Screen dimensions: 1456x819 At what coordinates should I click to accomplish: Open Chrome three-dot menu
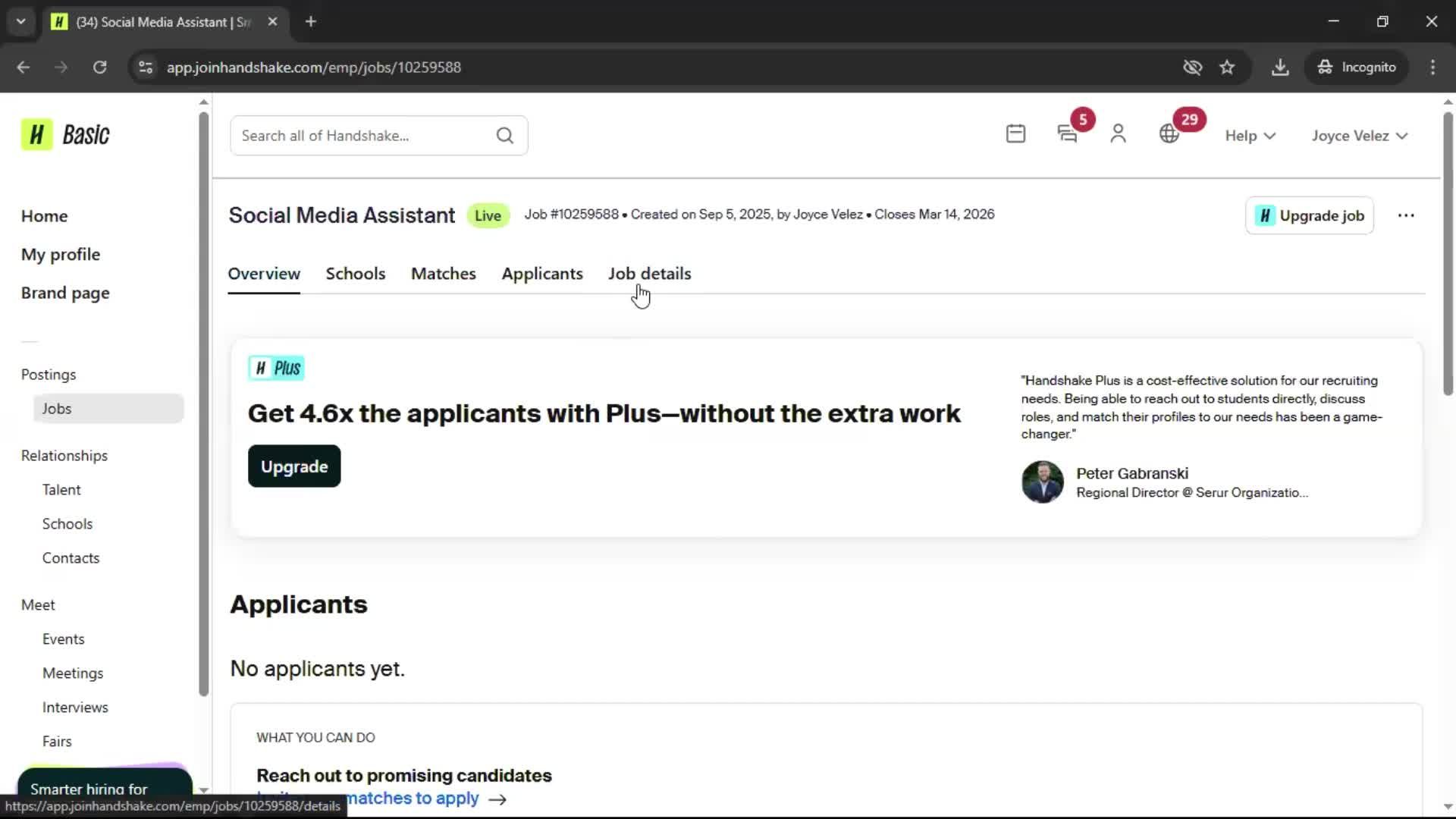[x=1432, y=67]
